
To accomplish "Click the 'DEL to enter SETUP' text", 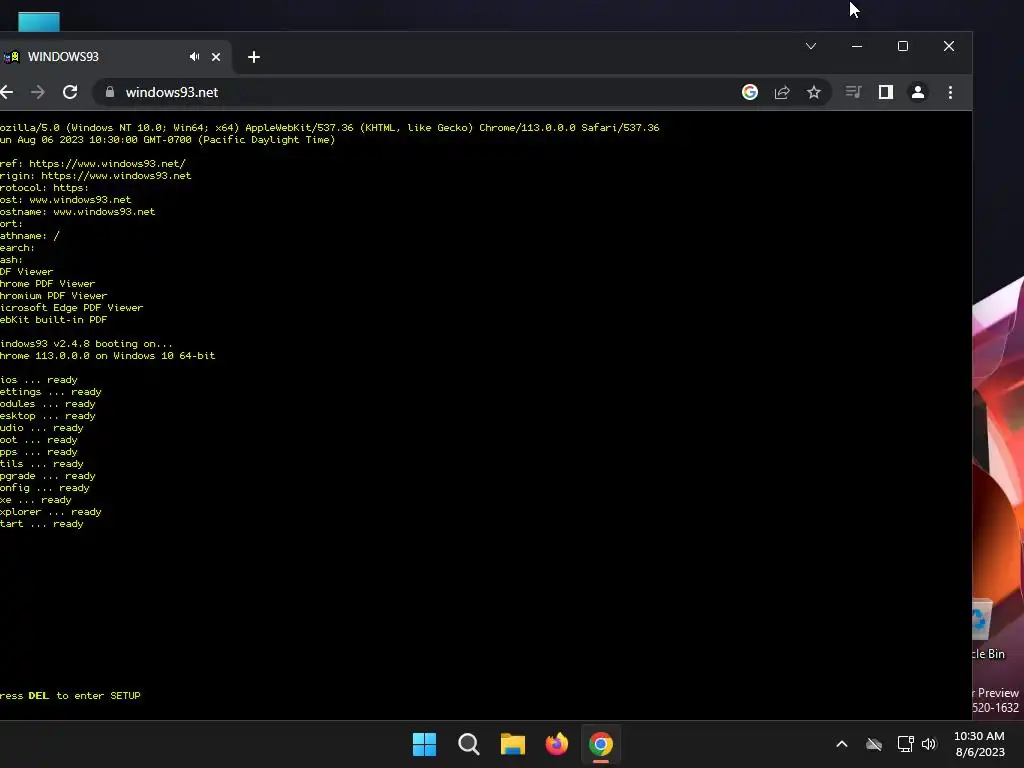I will [x=84, y=696].
